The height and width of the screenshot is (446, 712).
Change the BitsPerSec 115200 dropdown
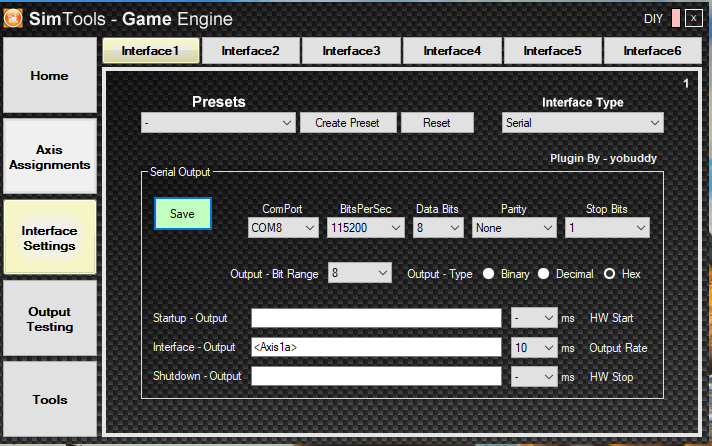pyautogui.click(x=365, y=228)
